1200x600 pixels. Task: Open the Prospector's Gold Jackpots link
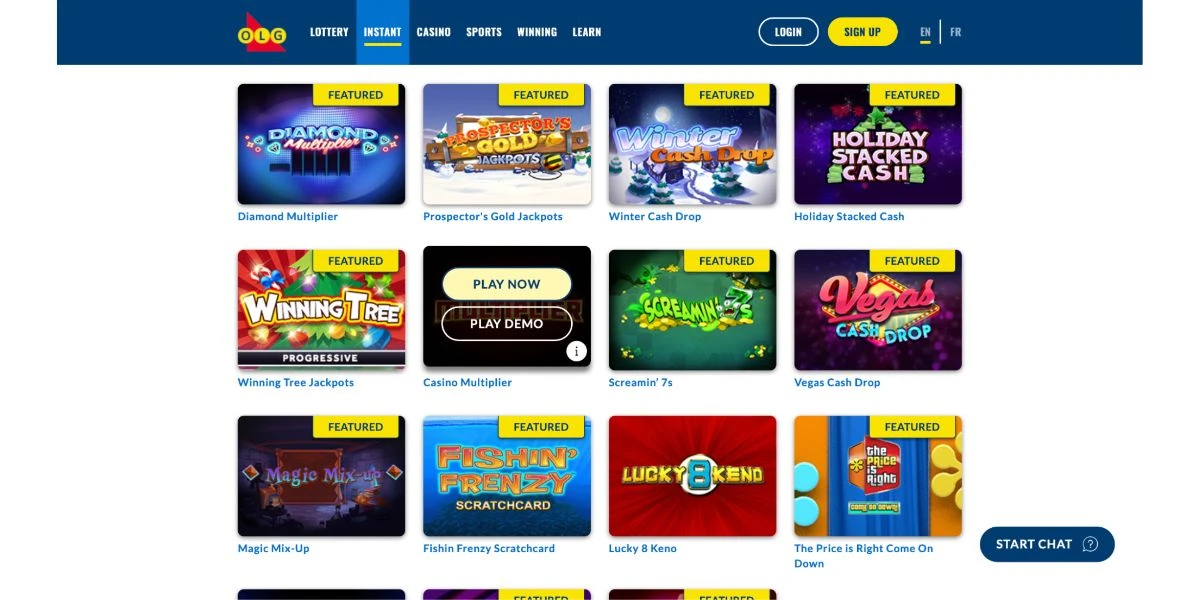[493, 216]
